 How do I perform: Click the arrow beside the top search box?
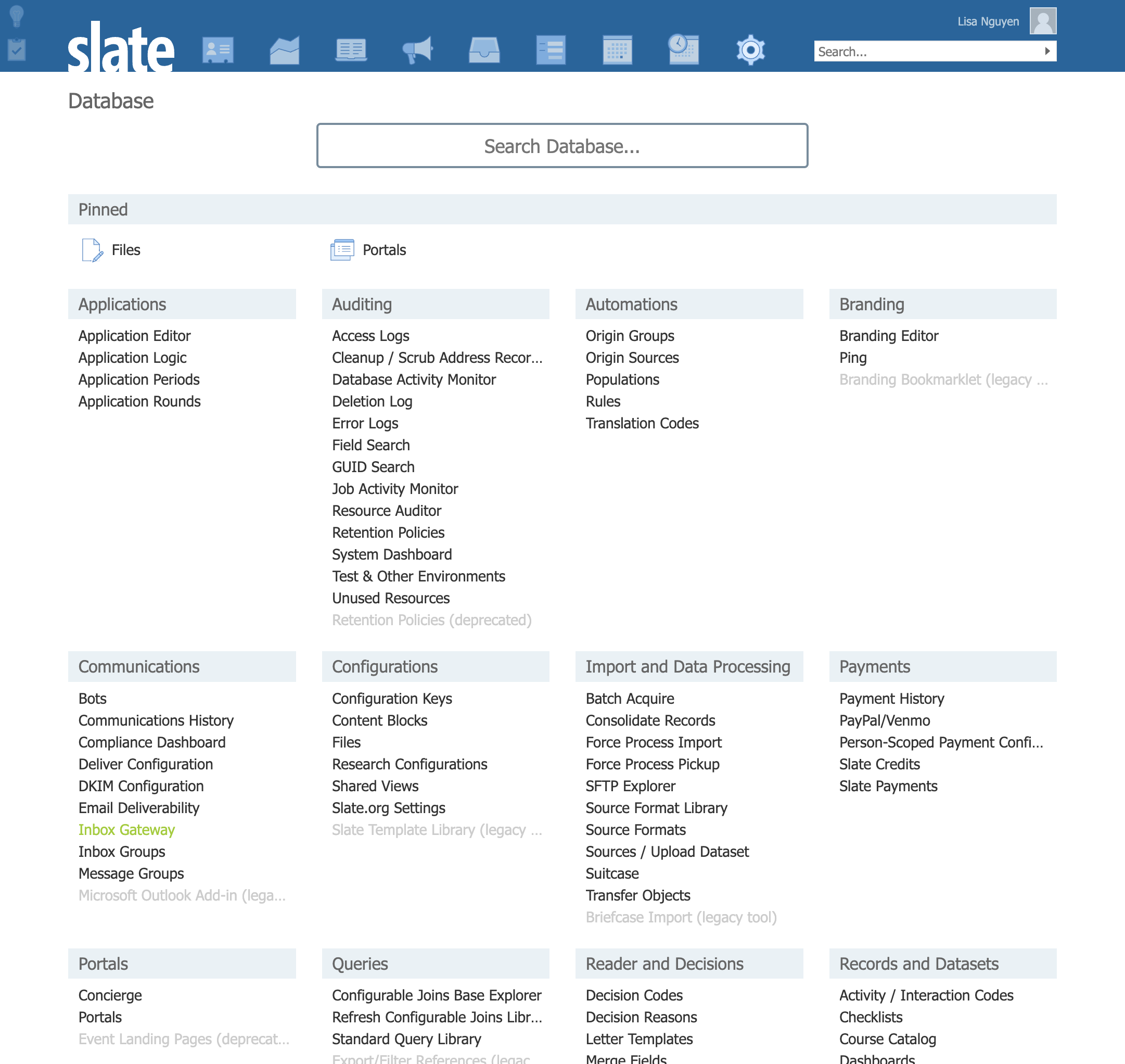(1047, 51)
